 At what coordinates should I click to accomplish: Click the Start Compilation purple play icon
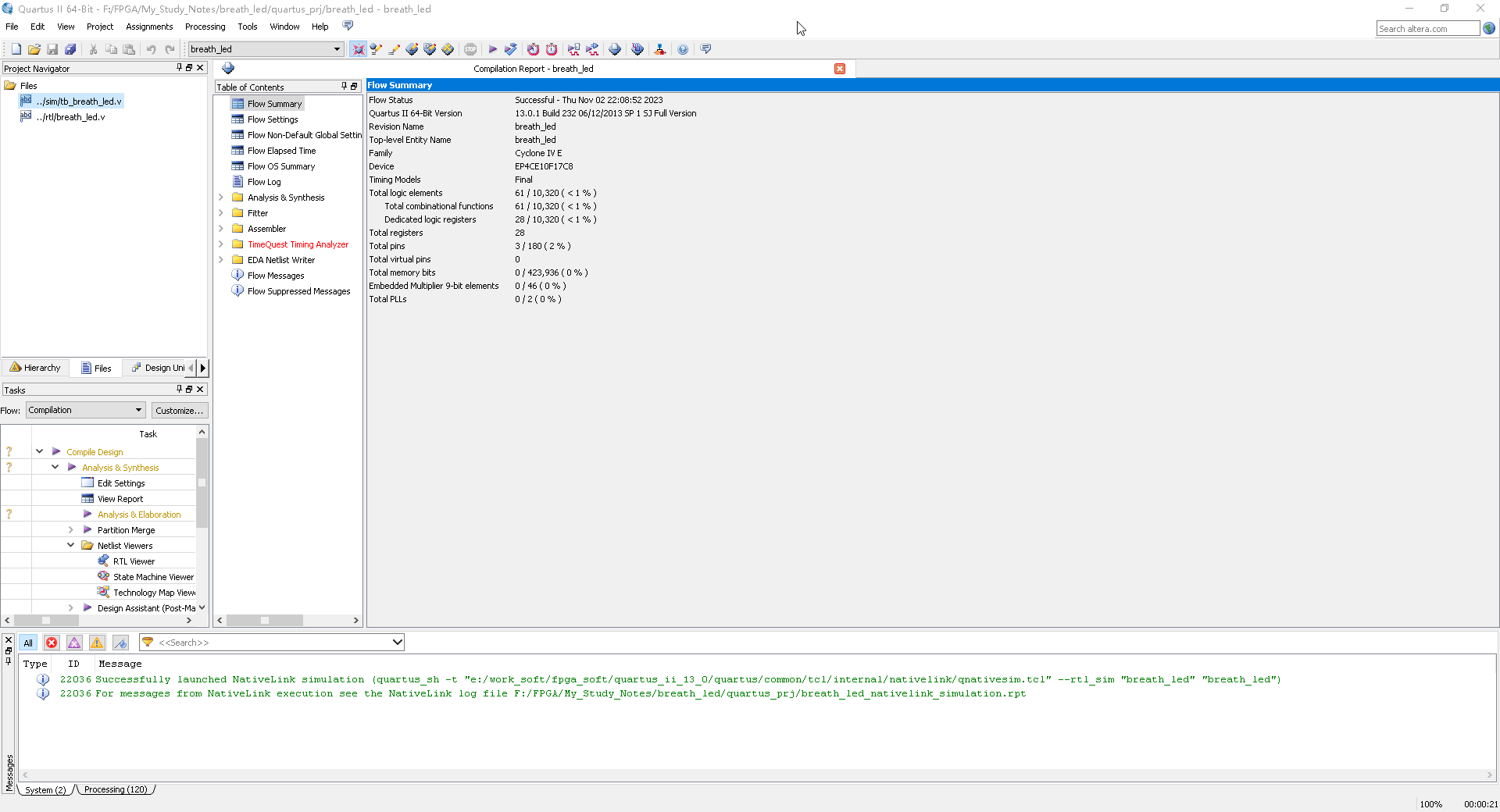tap(493, 49)
